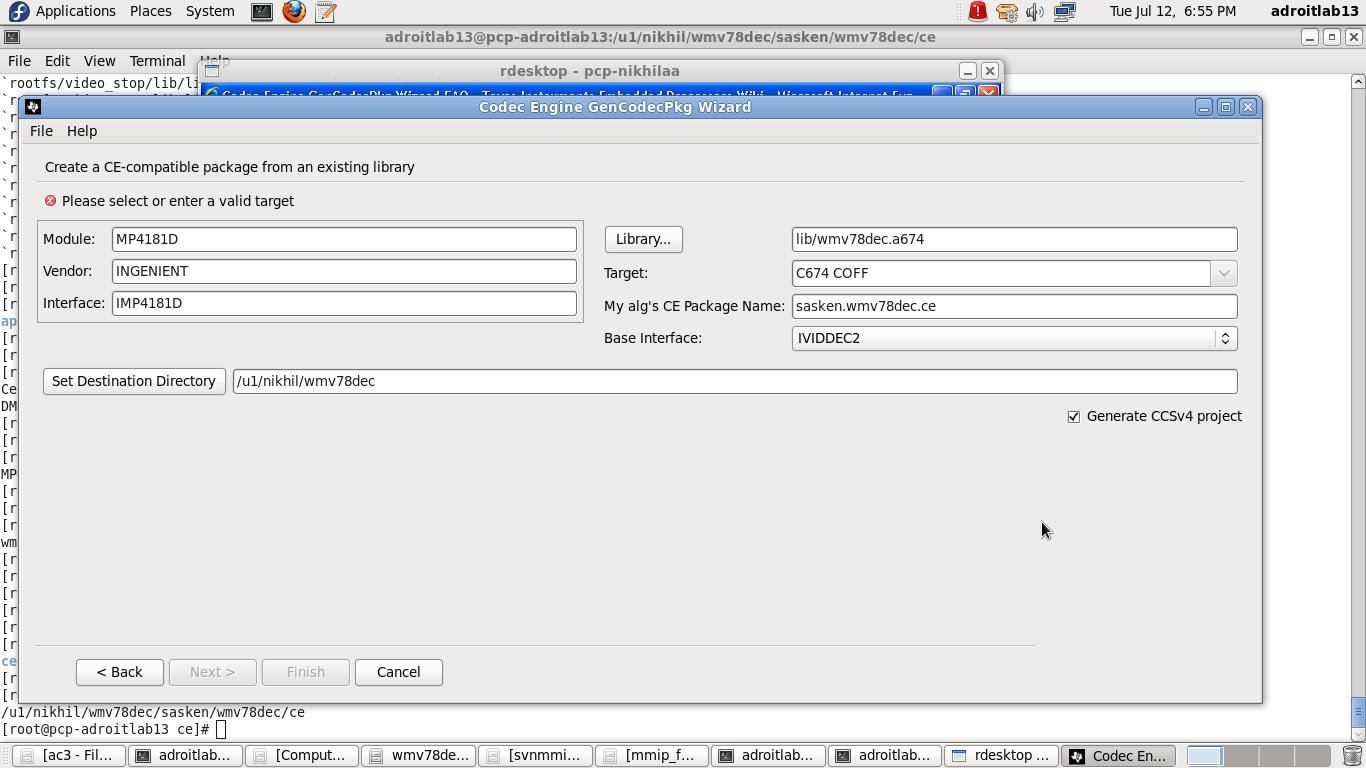The image size is (1366, 768).
Task: Launch the terminal from the top panel
Action: [x=262, y=12]
